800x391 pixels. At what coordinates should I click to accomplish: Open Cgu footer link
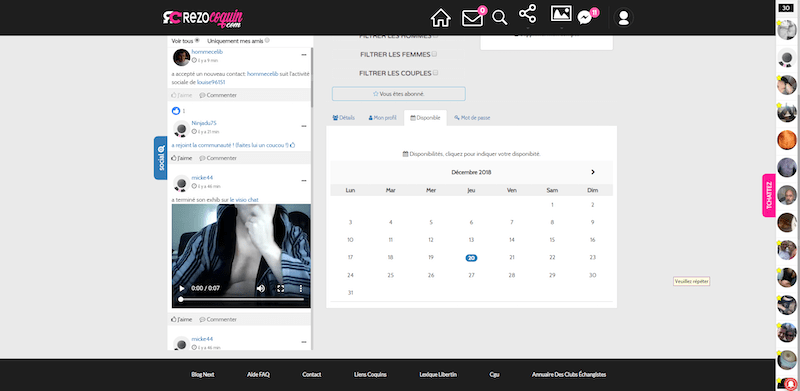pyautogui.click(x=494, y=375)
